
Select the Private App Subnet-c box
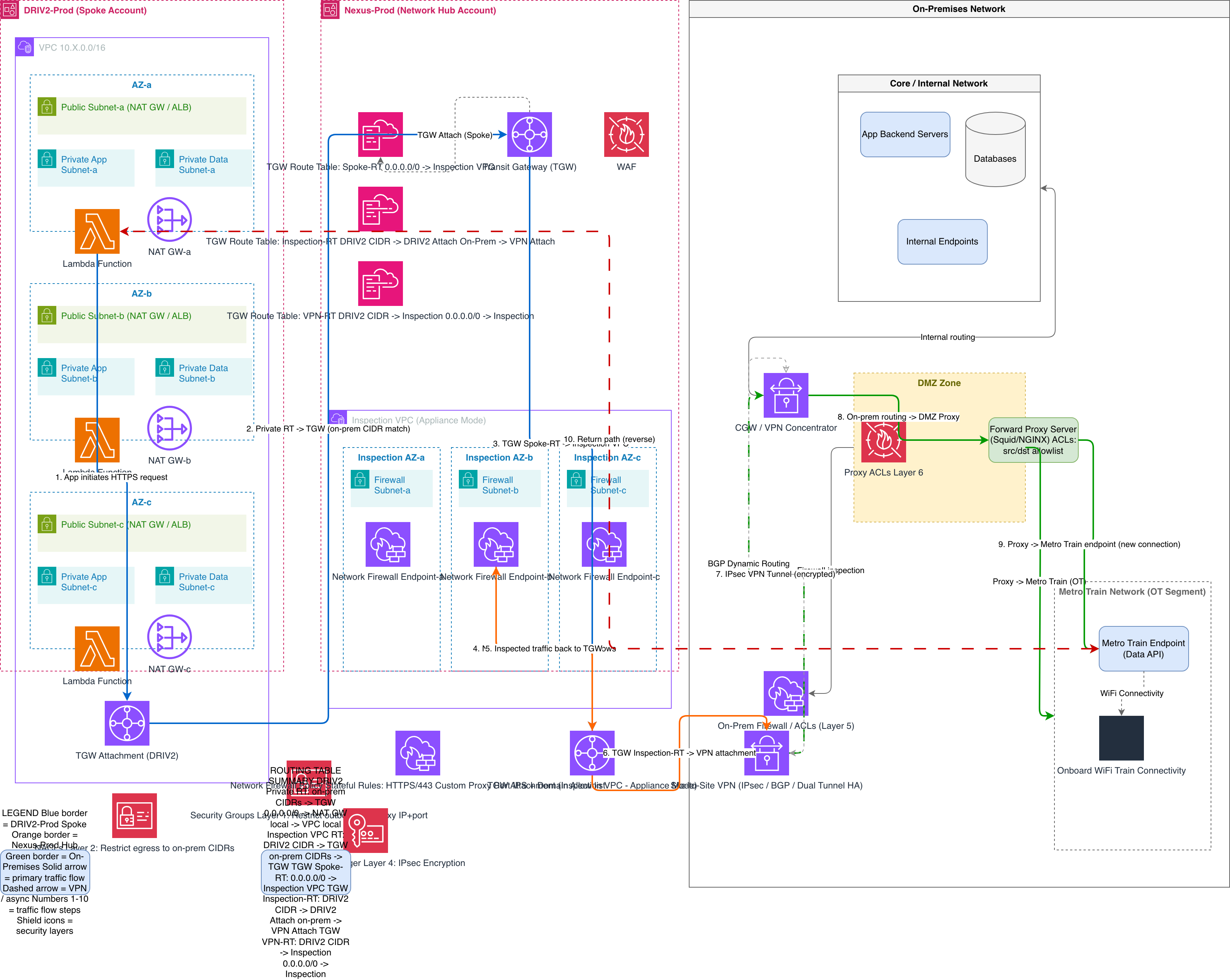(86, 585)
